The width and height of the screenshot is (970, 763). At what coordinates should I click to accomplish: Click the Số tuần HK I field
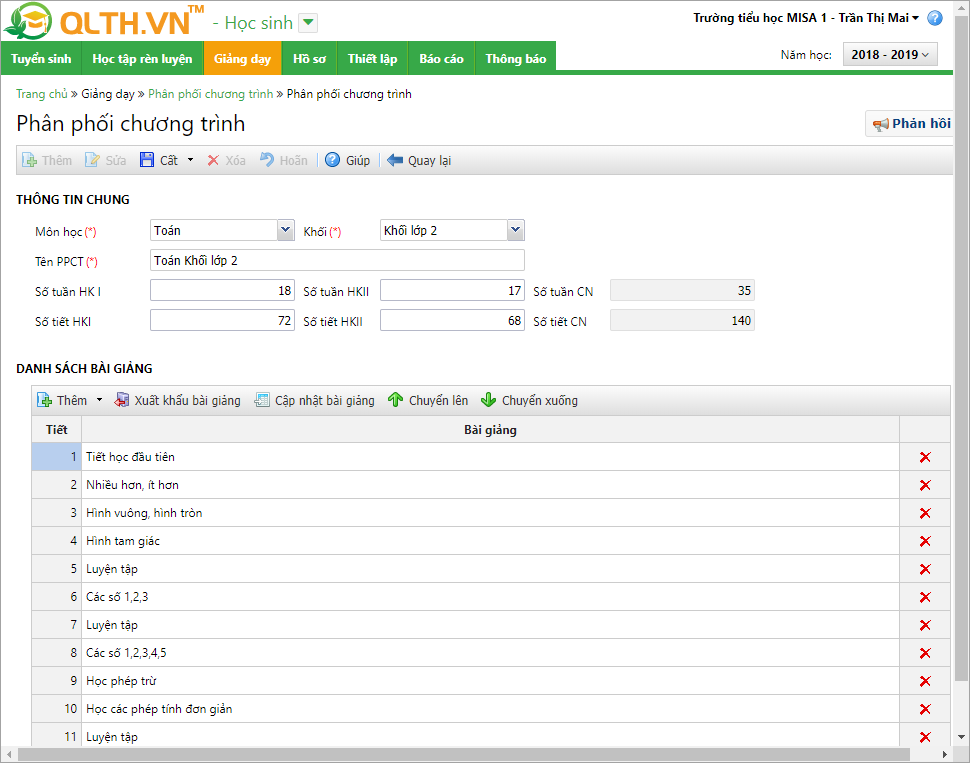pos(222,290)
